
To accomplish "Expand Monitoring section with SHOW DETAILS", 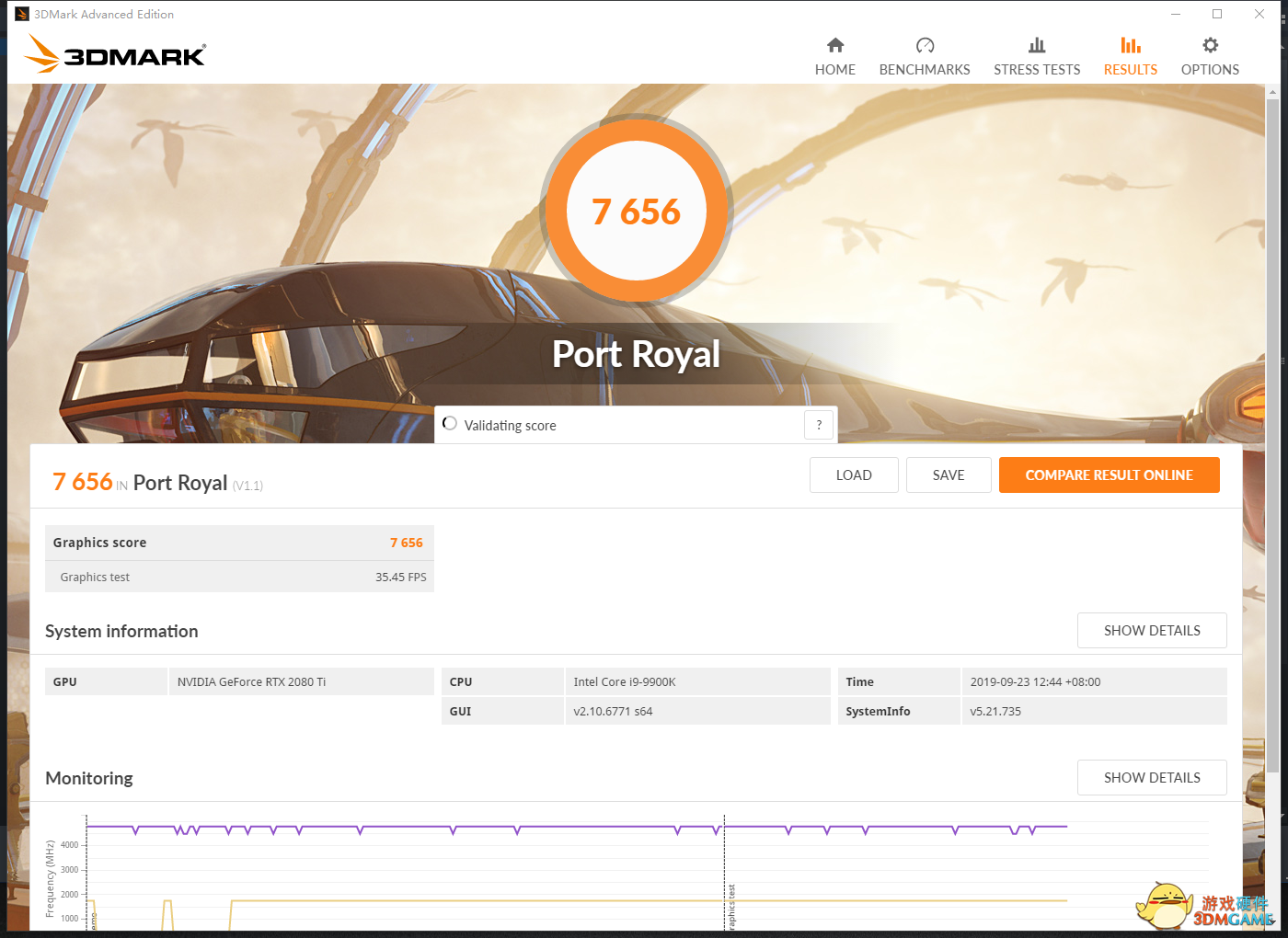I will (1151, 778).
